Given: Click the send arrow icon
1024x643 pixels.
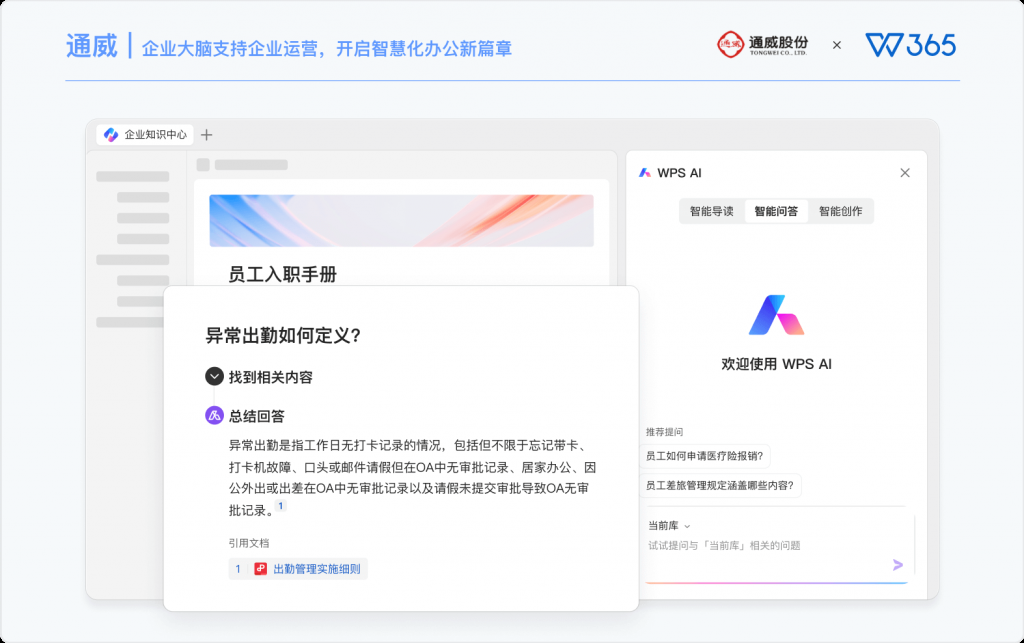Looking at the screenshot, I should pos(897,565).
